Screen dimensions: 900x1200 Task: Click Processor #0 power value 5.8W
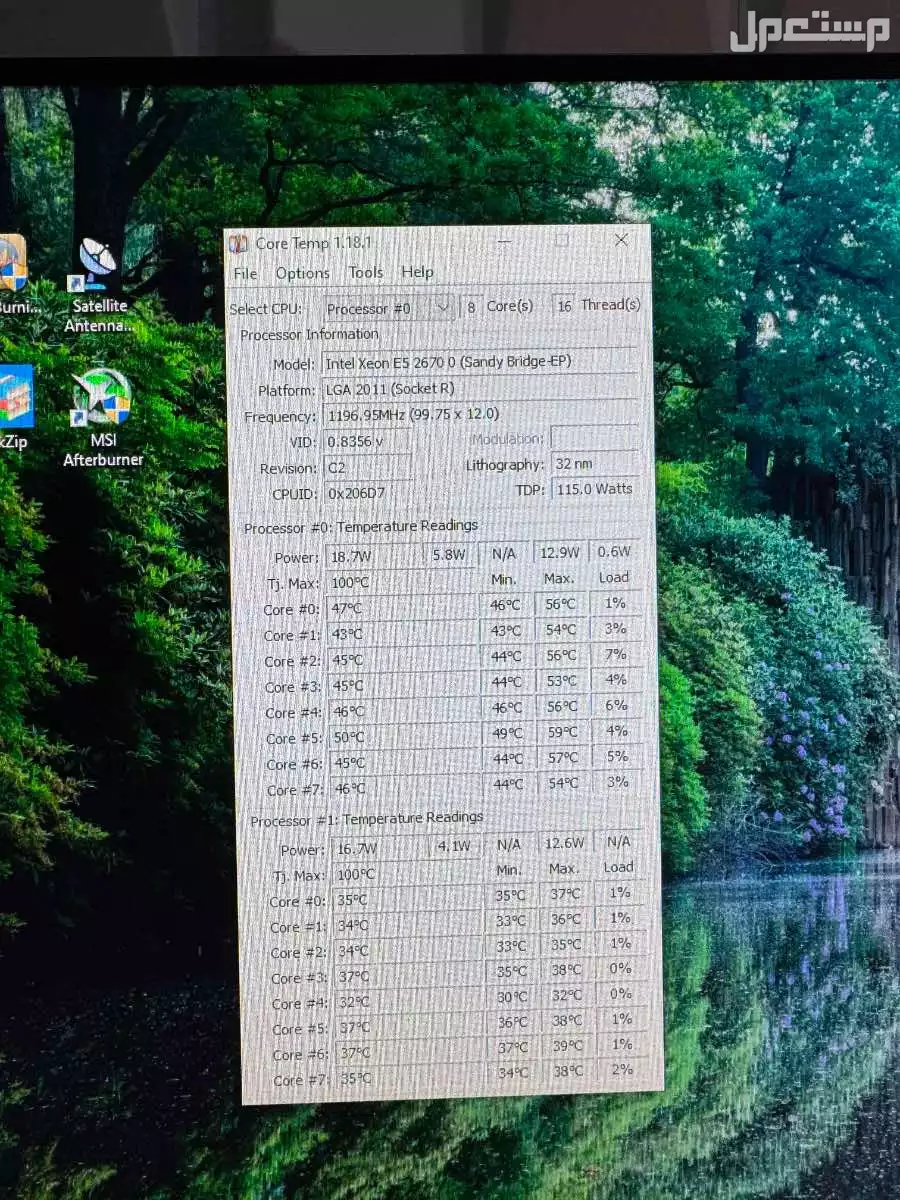(452, 555)
